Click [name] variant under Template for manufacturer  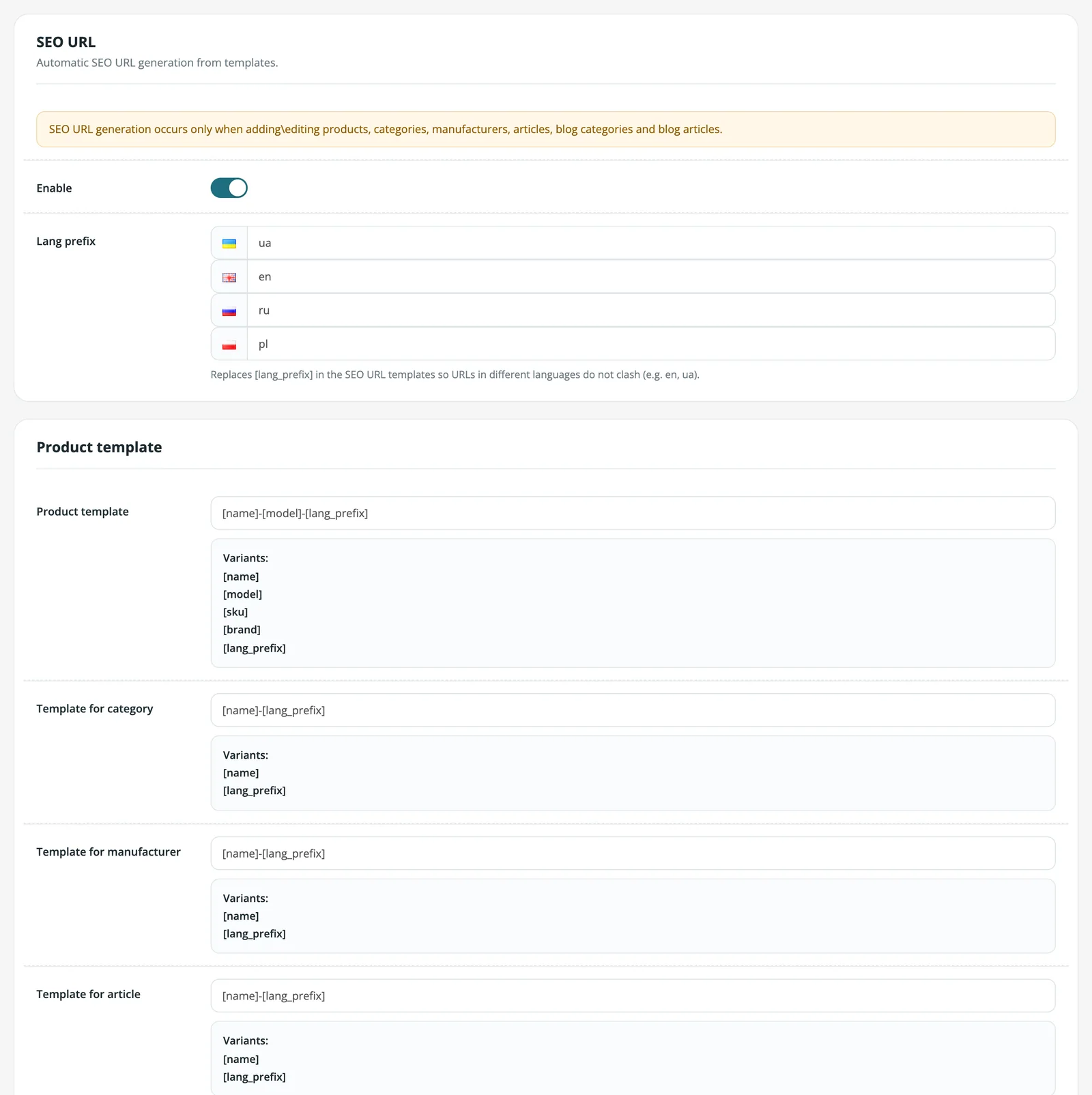[241, 916]
